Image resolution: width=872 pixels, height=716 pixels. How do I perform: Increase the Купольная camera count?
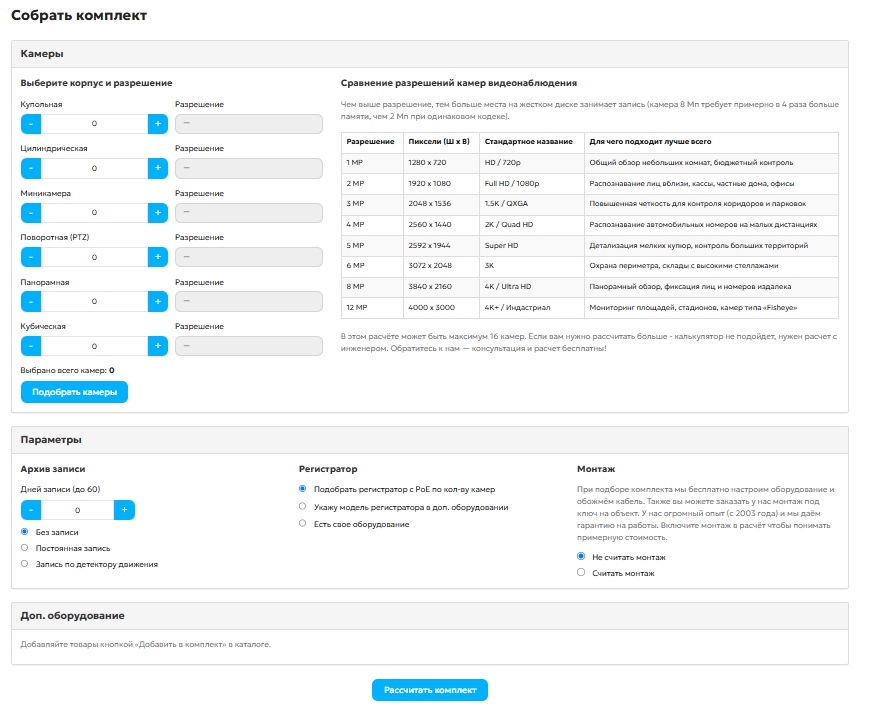pyautogui.click(x=158, y=124)
